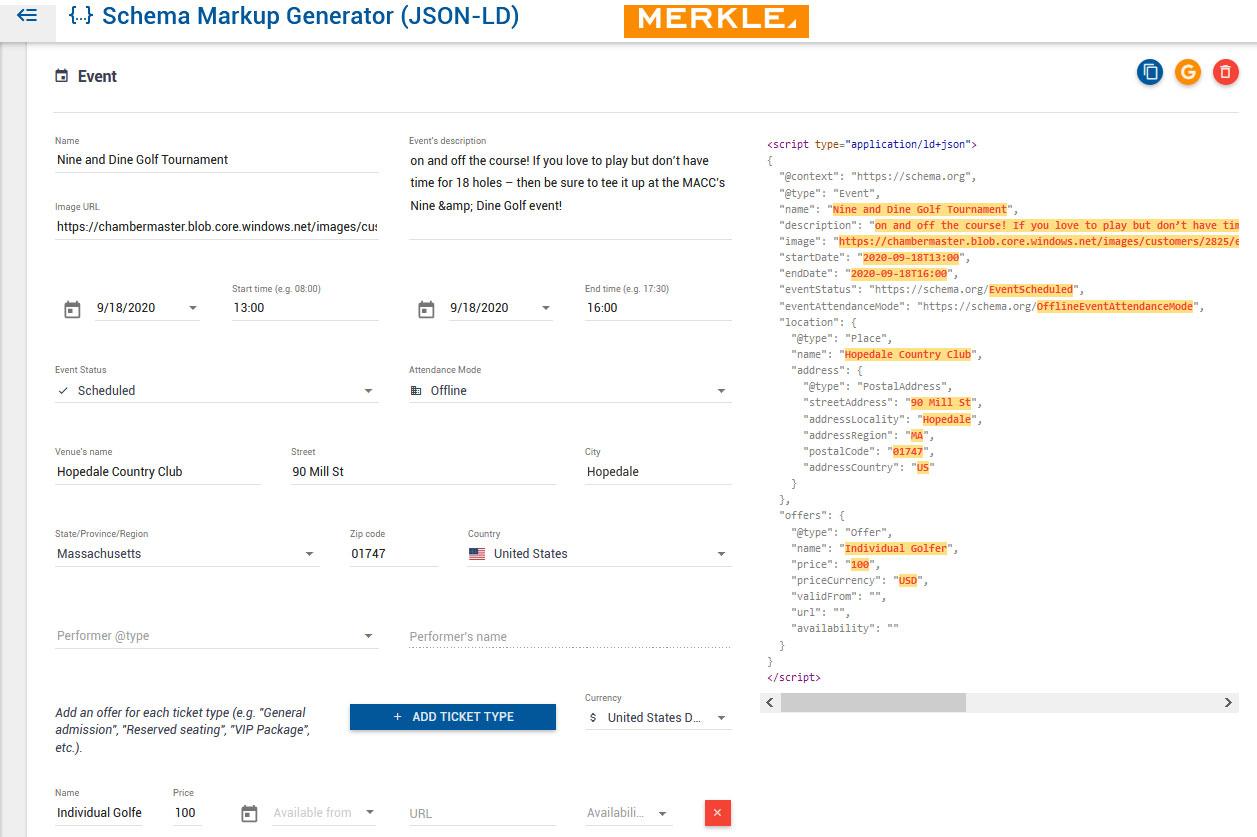
Task: Remove the Individual Golfer ticket
Action: (x=718, y=813)
